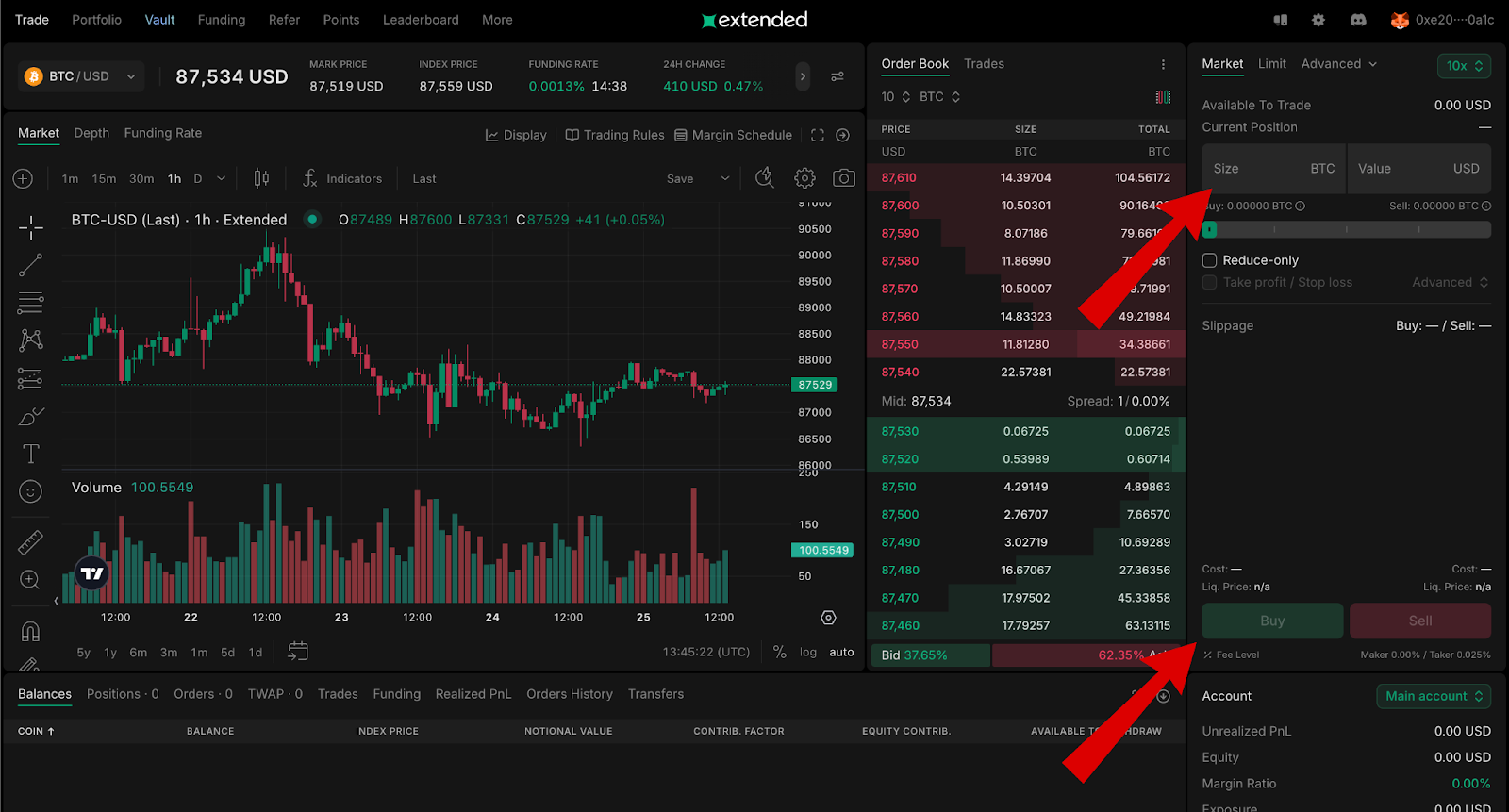
Task: Open the Margin Schedule
Action: (x=733, y=135)
